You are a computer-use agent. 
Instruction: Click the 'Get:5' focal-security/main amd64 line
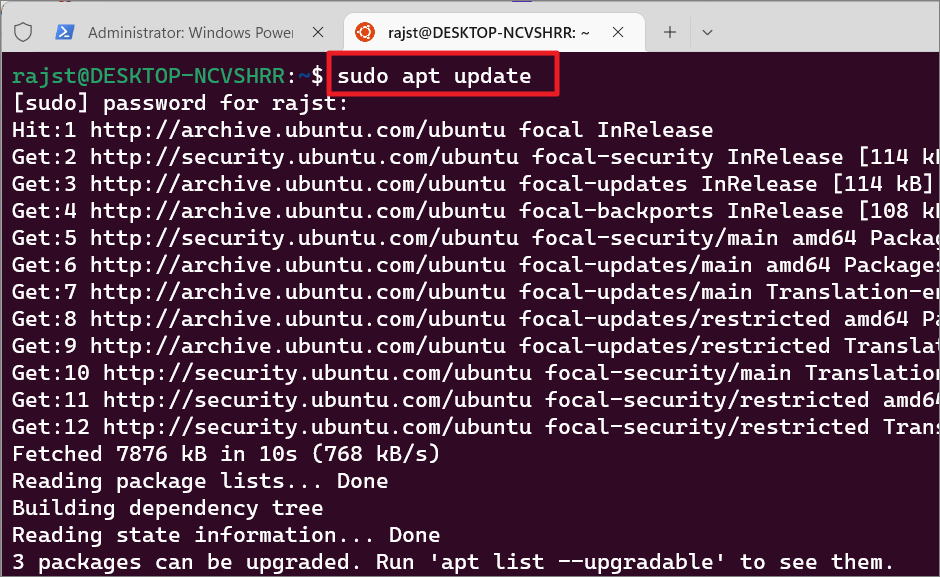475,238
